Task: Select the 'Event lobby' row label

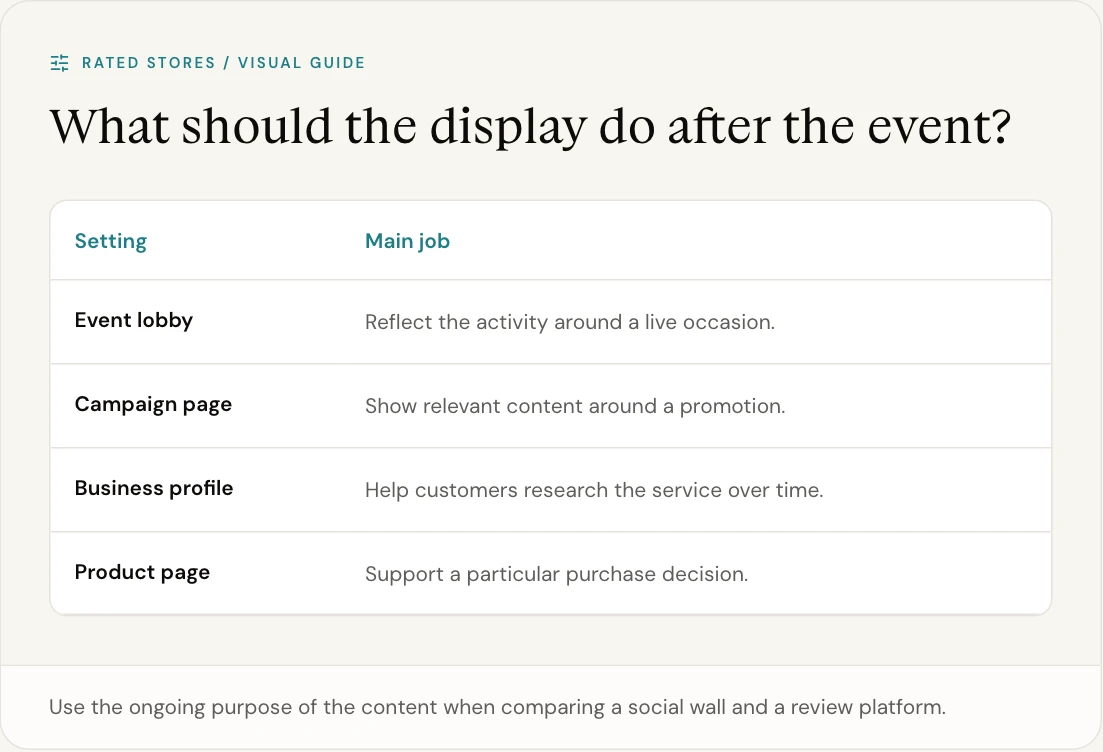Action: (x=134, y=320)
